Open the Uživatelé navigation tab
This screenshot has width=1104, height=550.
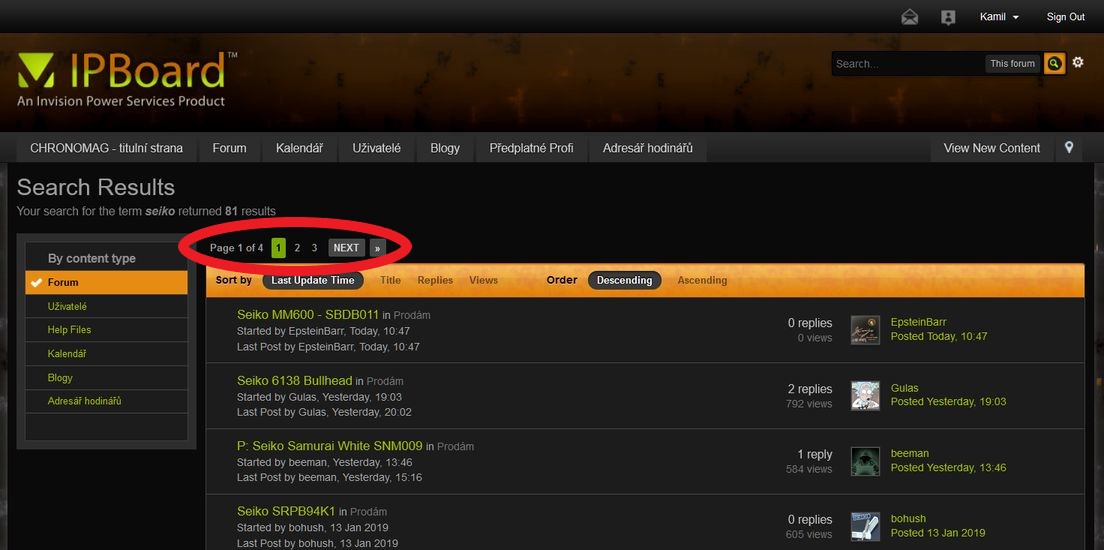coord(377,148)
